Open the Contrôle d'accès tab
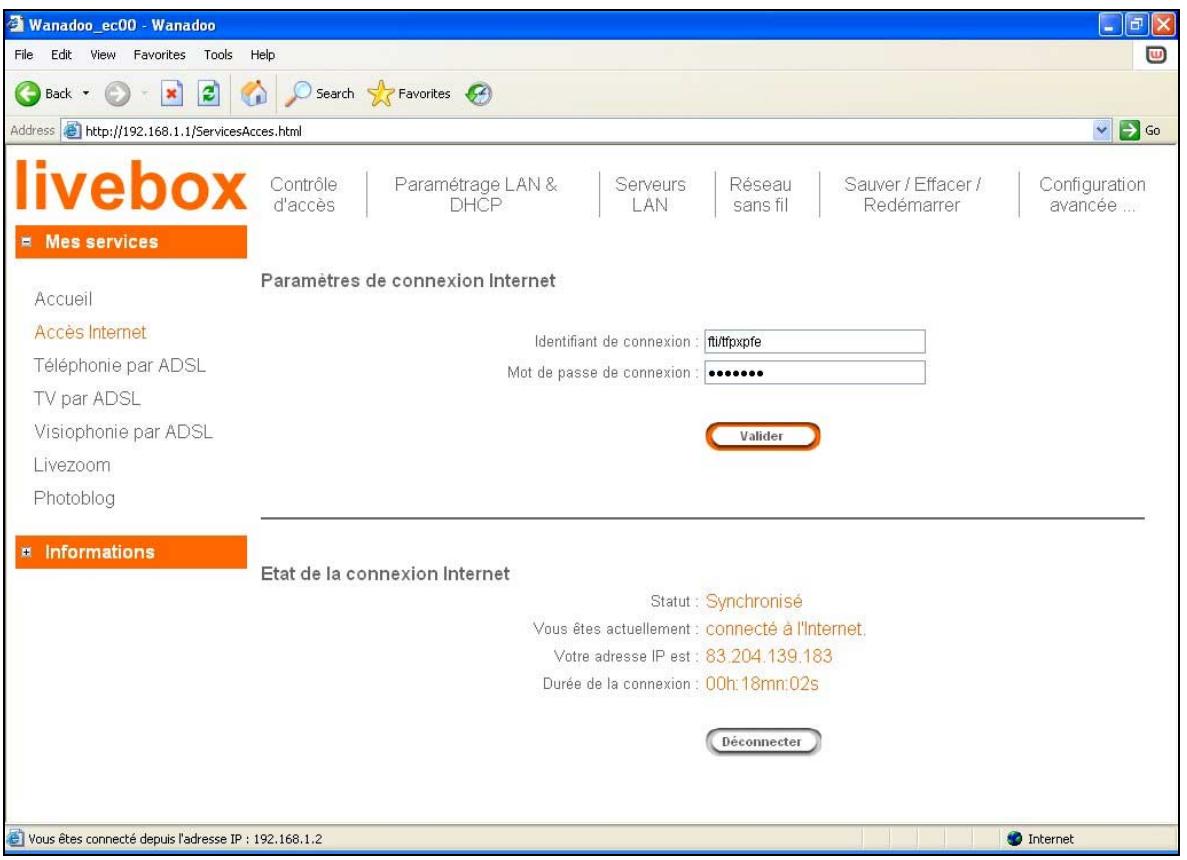 tap(304, 195)
